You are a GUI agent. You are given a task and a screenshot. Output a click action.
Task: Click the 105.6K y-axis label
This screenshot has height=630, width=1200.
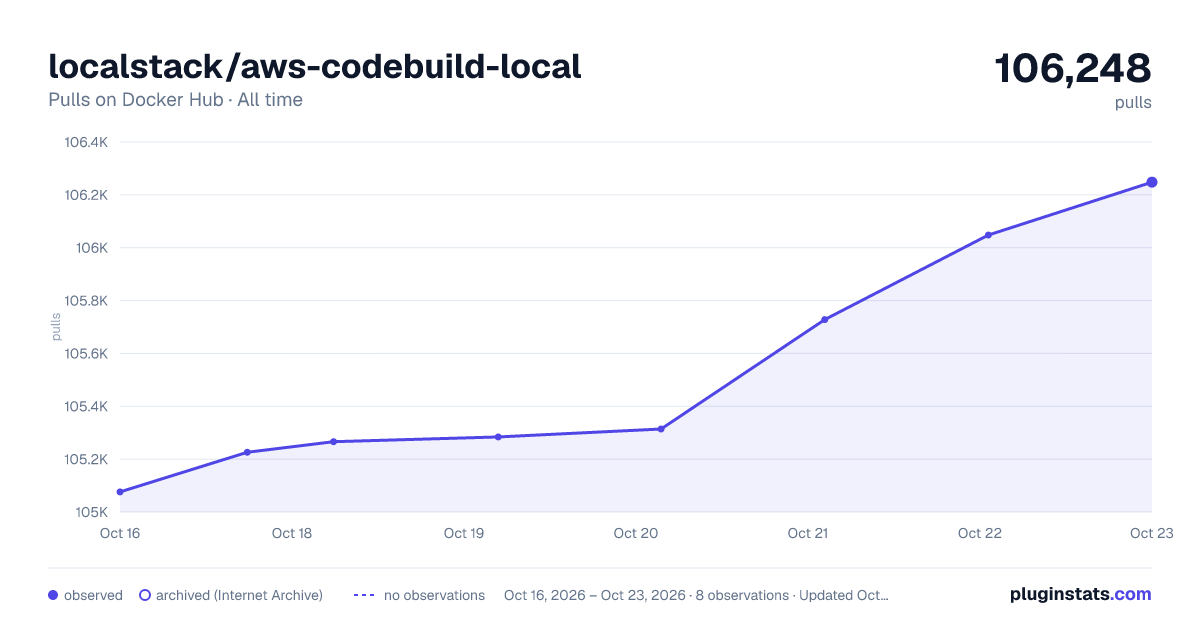click(86, 354)
